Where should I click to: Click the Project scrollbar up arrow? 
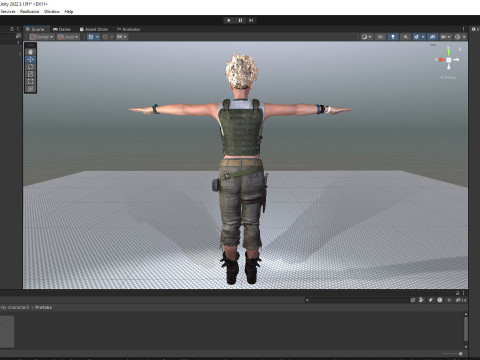tap(465, 314)
